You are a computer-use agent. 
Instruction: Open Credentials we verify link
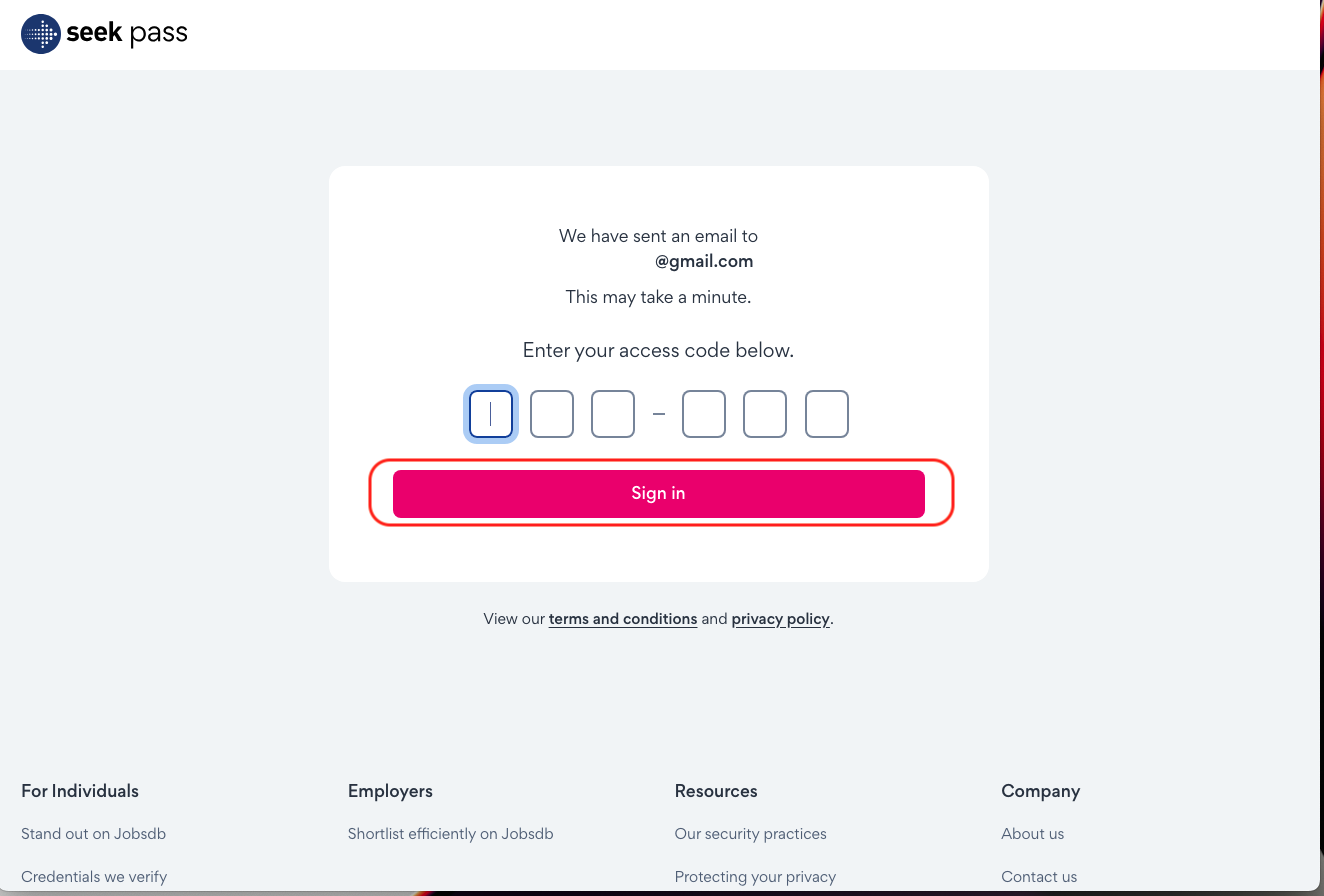click(94, 877)
